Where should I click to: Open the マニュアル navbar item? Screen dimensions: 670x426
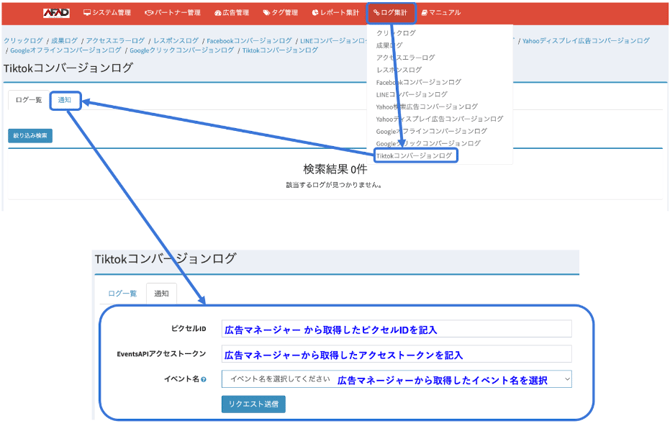(441, 13)
